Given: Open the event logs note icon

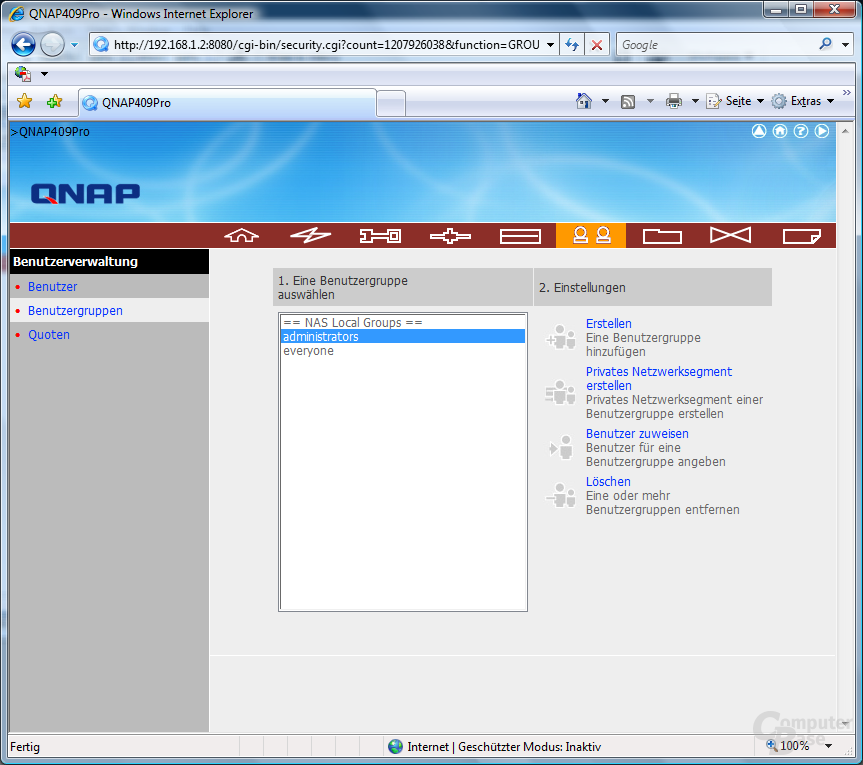Looking at the screenshot, I should pyautogui.click(x=802, y=236).
